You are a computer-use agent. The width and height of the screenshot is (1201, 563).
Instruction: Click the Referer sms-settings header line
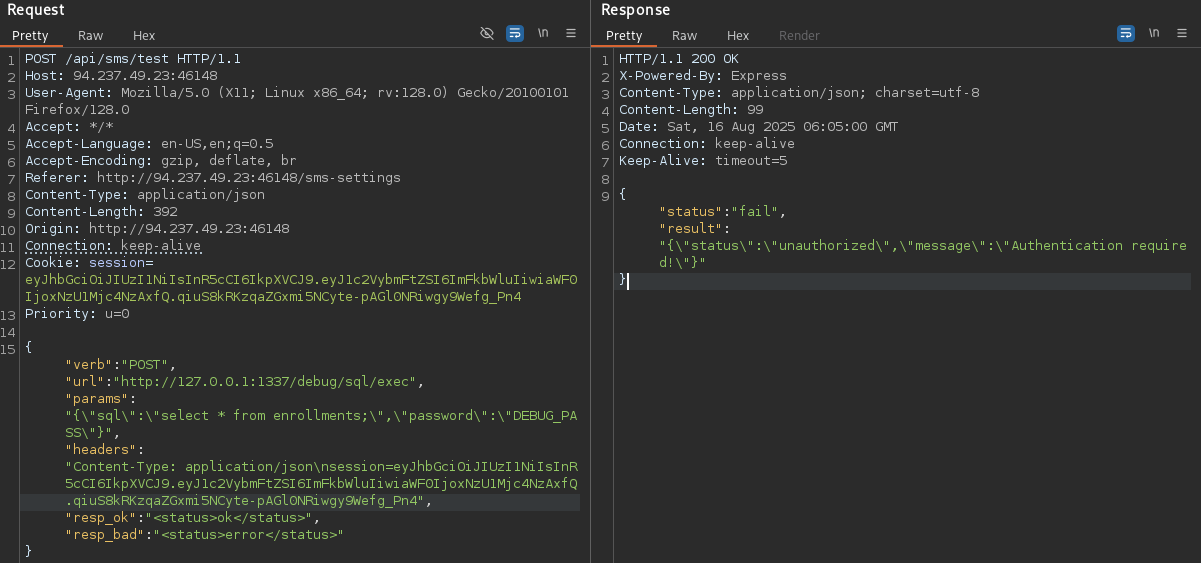[213, 178]
